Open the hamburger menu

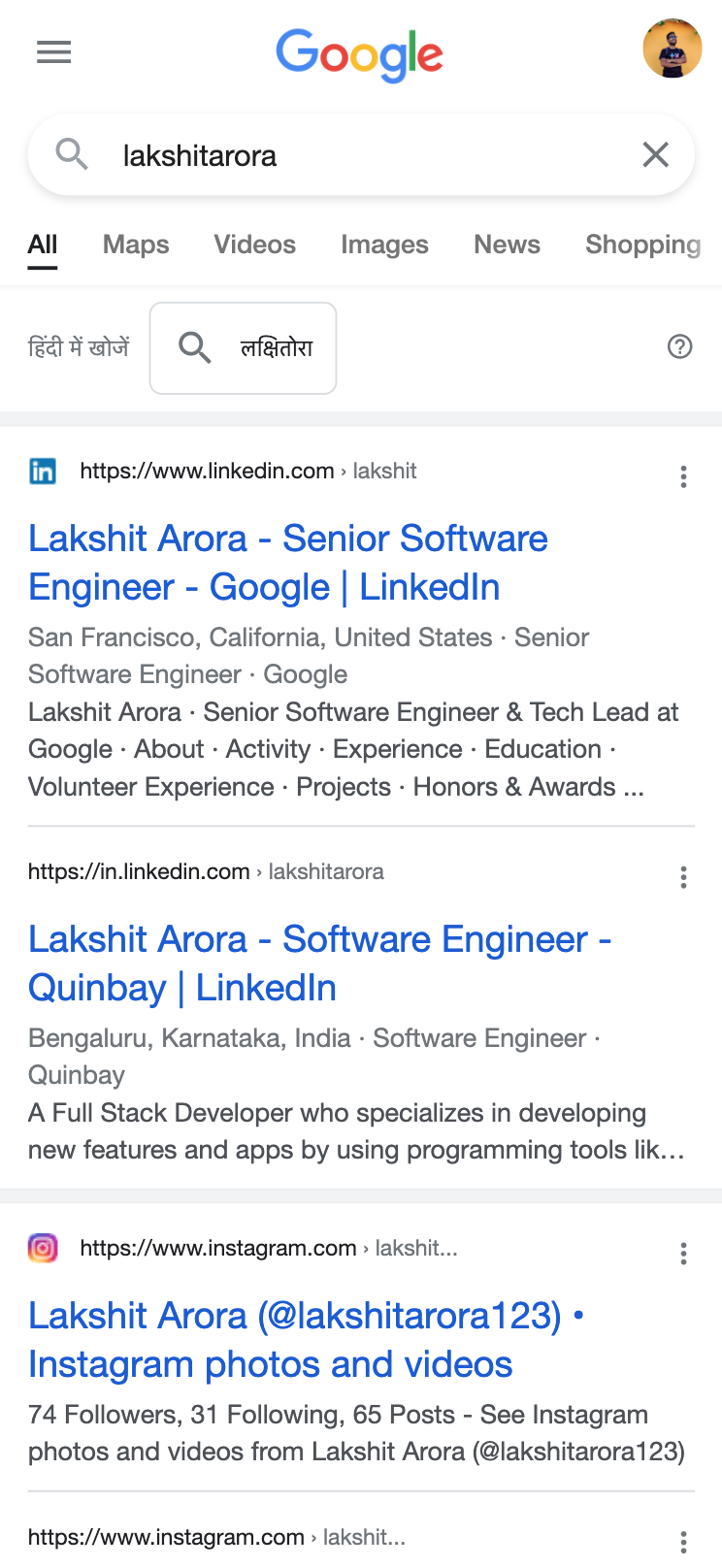[53, 52]
